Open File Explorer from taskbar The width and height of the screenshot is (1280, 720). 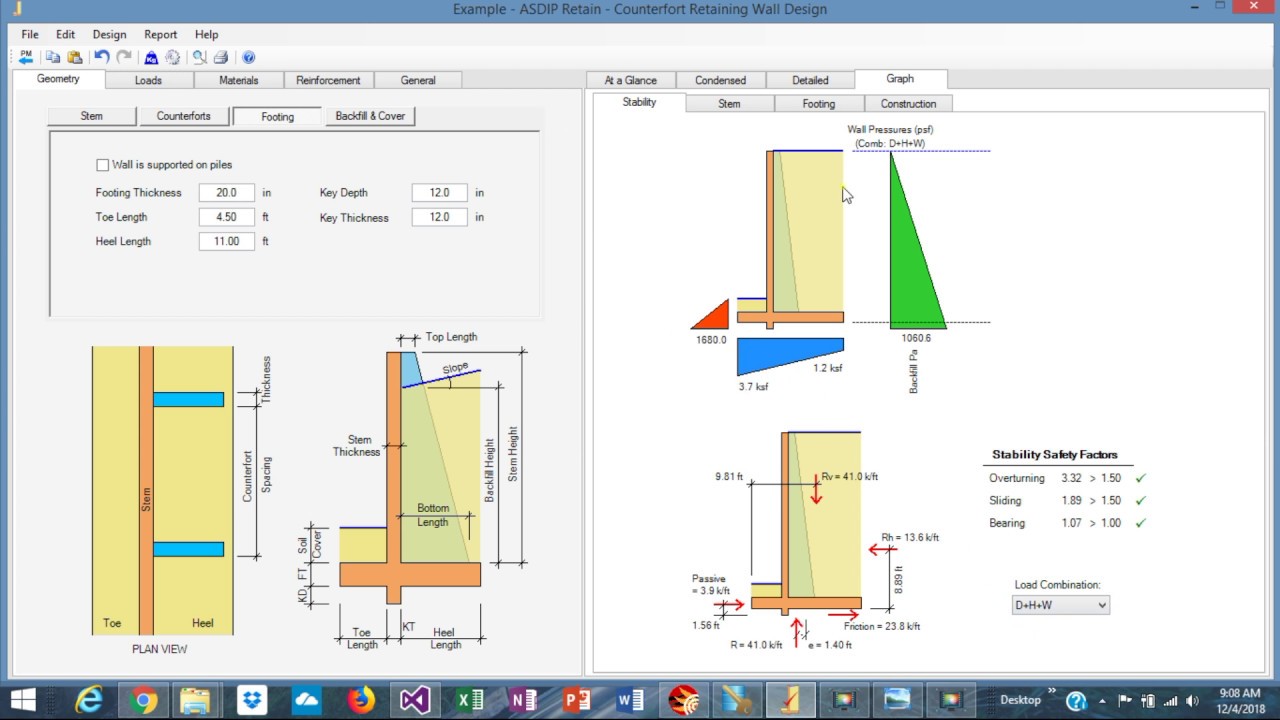click(x=196, y=700)
